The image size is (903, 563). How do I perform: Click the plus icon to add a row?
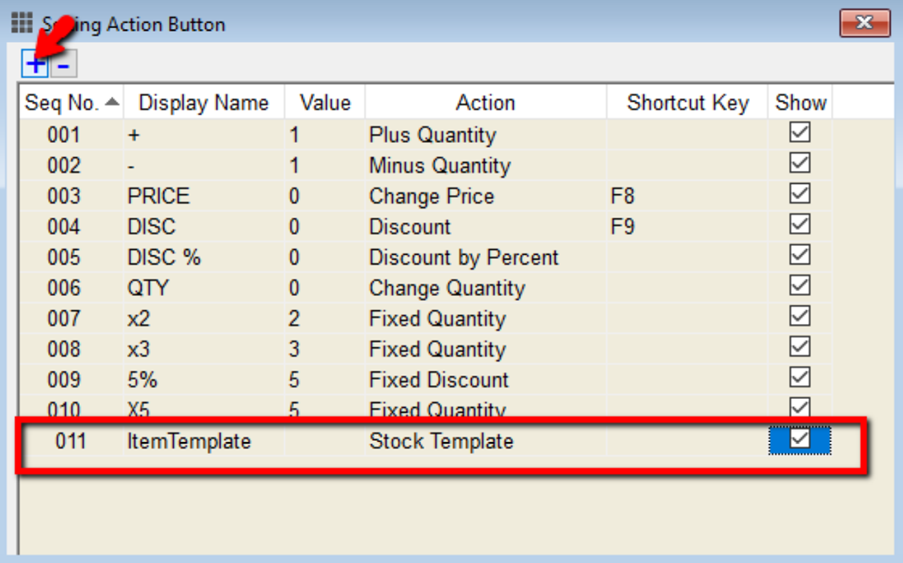(x=35, y=65)
